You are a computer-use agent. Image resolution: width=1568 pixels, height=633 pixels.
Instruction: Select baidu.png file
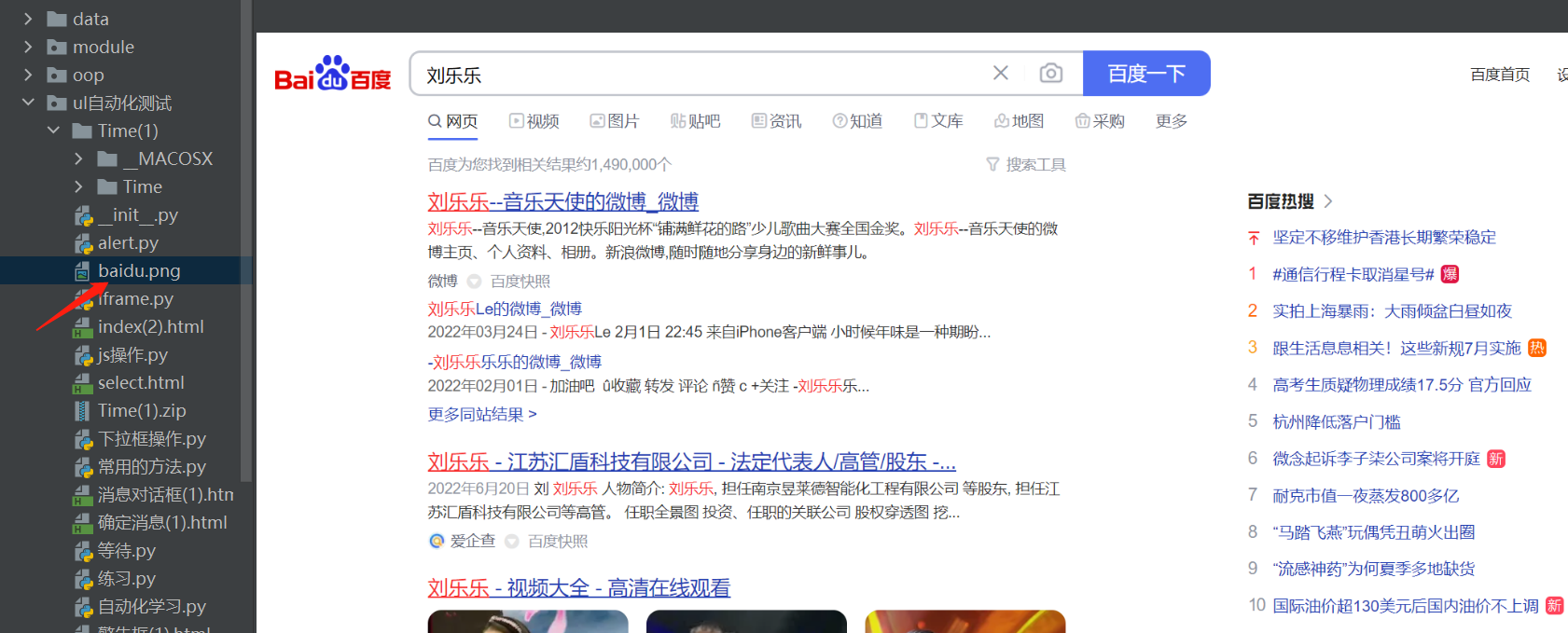127,271
